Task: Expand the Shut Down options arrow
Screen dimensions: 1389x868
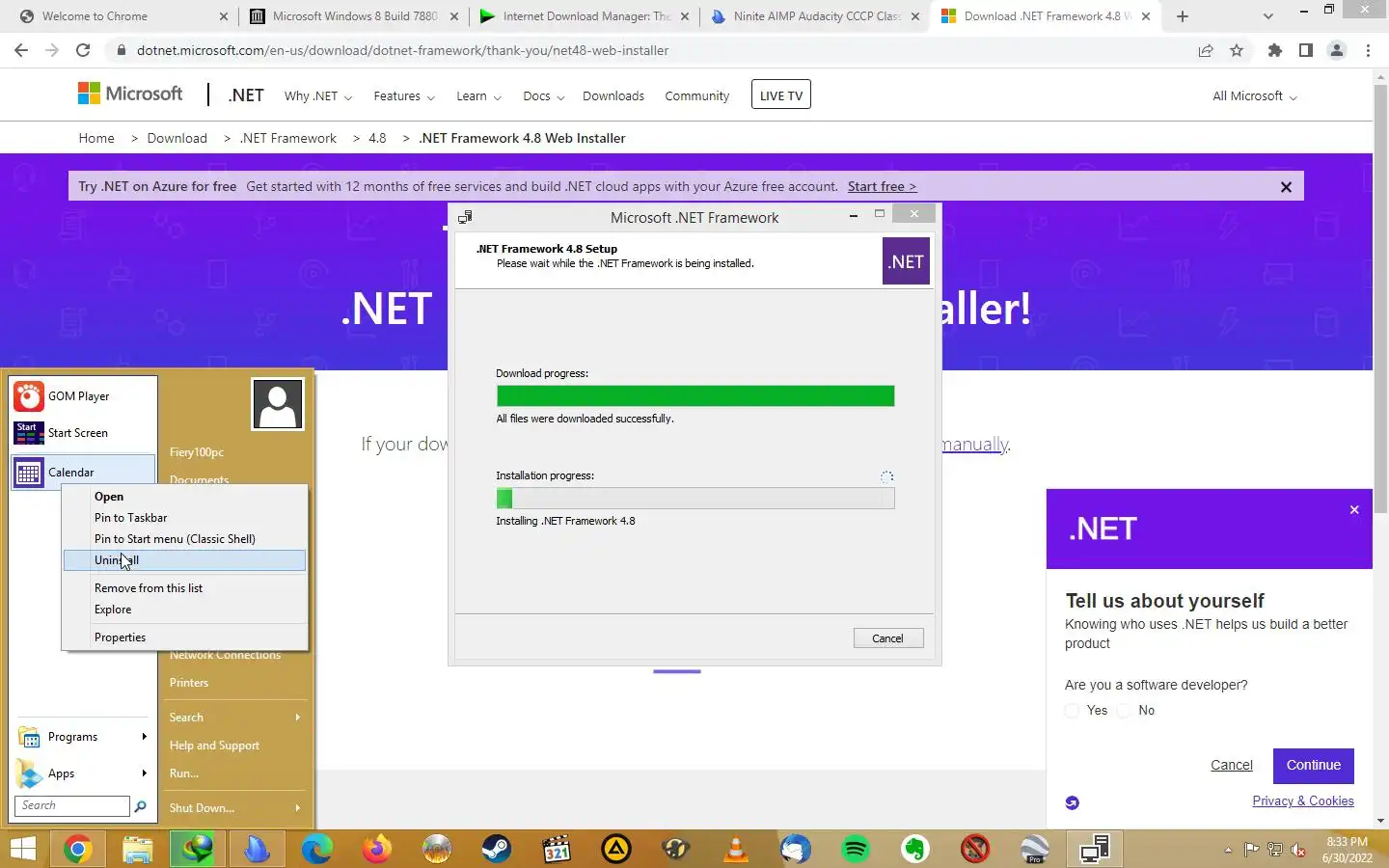Action: [x=297, y=808]
